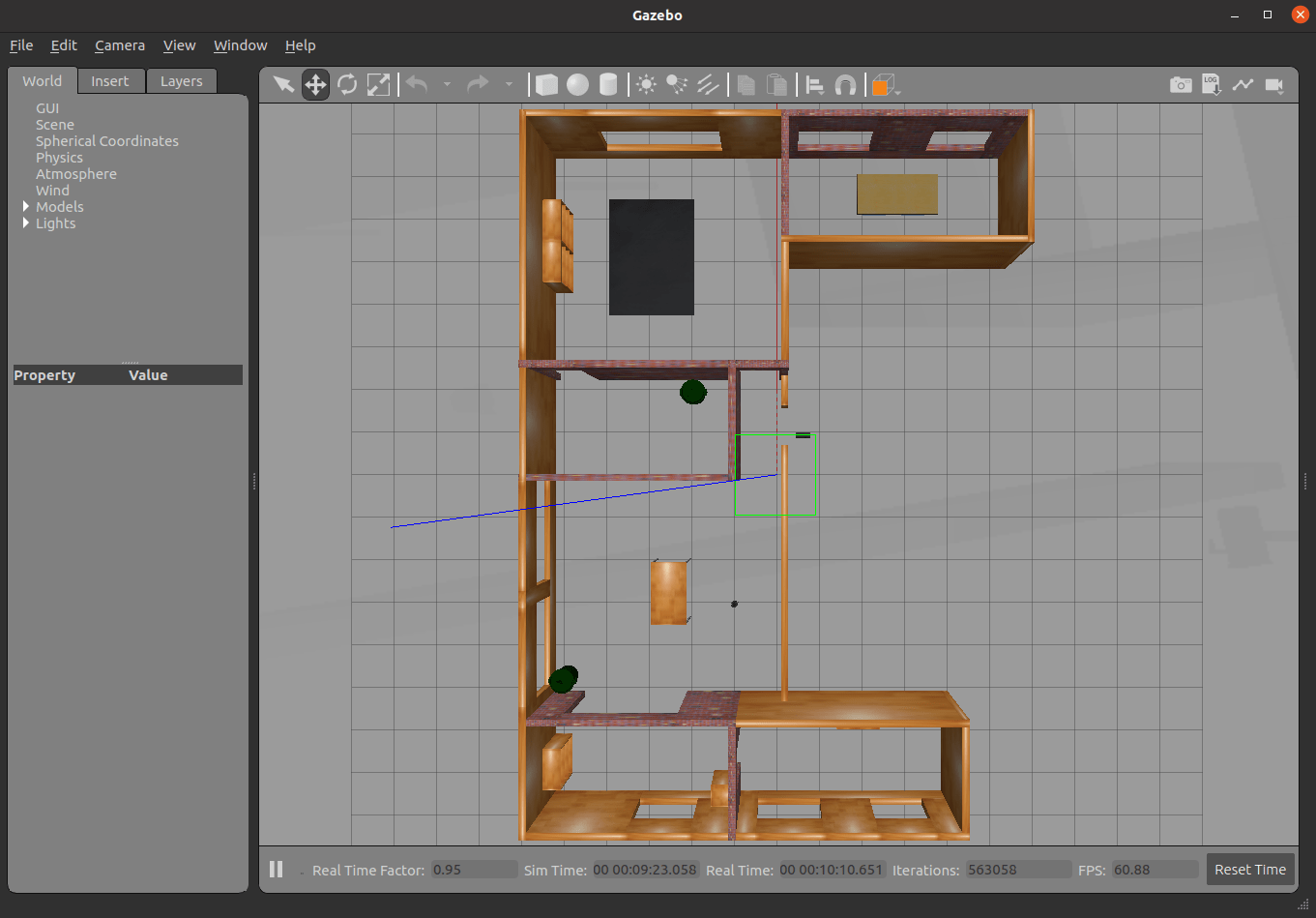Open the Camera menu

tap(120, 45)
